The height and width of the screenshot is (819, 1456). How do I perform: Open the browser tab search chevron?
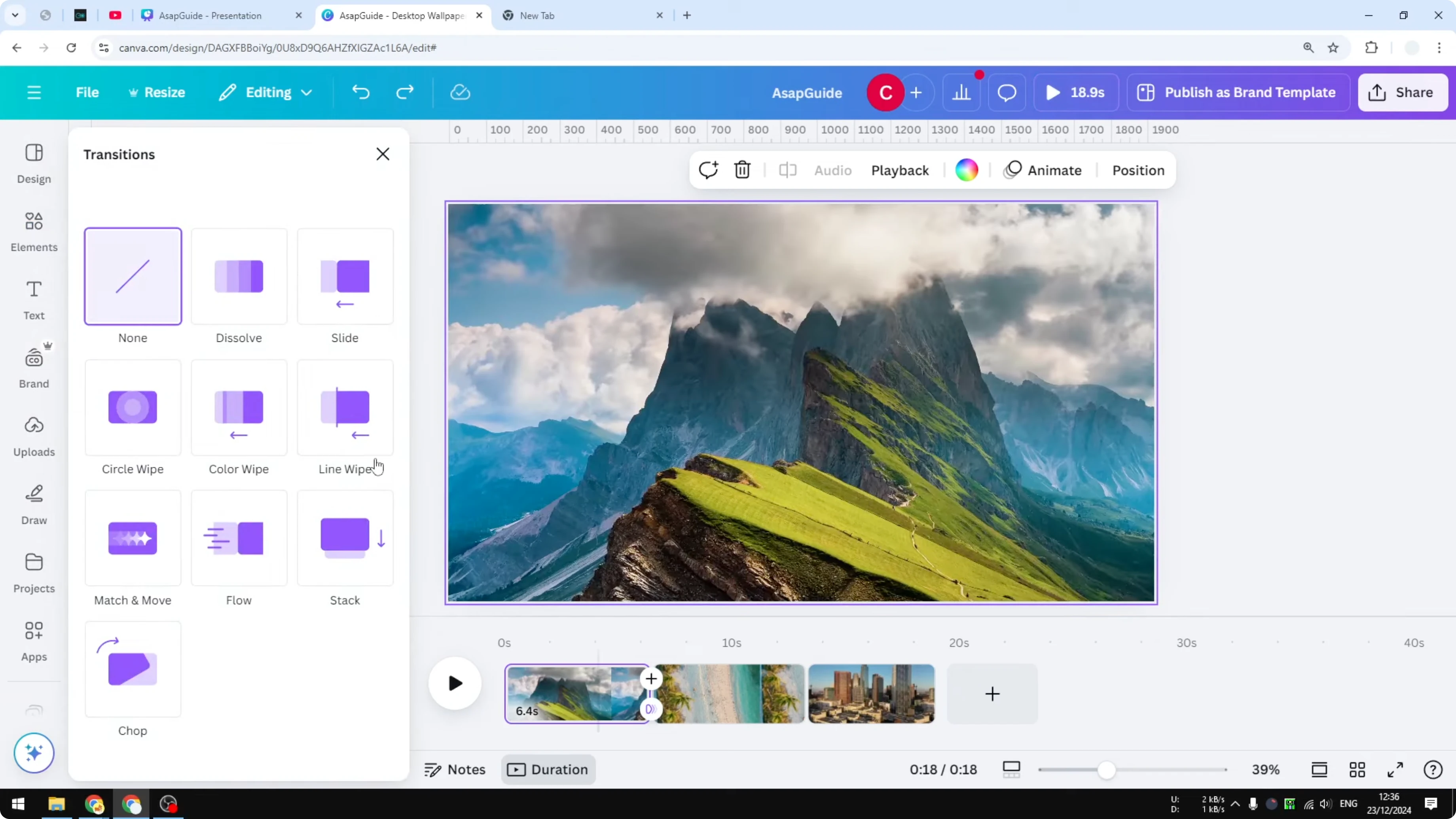[15, 15]
